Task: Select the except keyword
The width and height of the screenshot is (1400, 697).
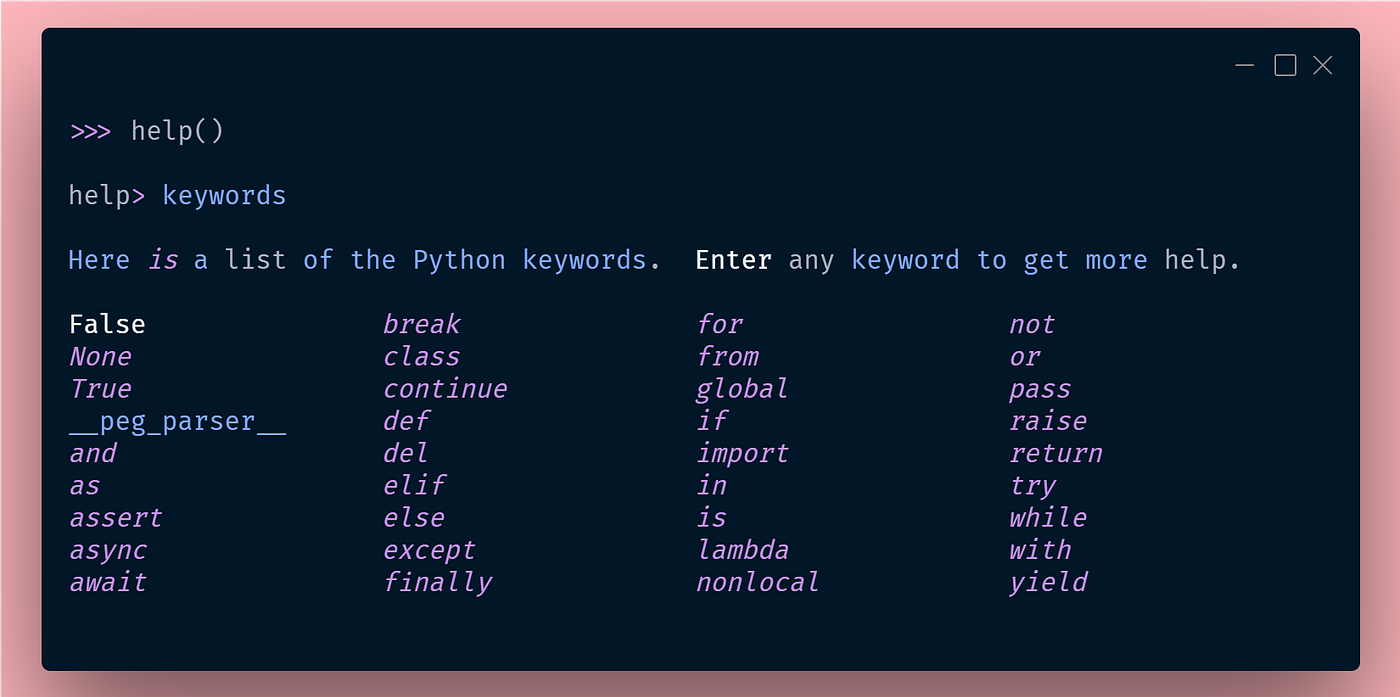Action: pos(430,550)
